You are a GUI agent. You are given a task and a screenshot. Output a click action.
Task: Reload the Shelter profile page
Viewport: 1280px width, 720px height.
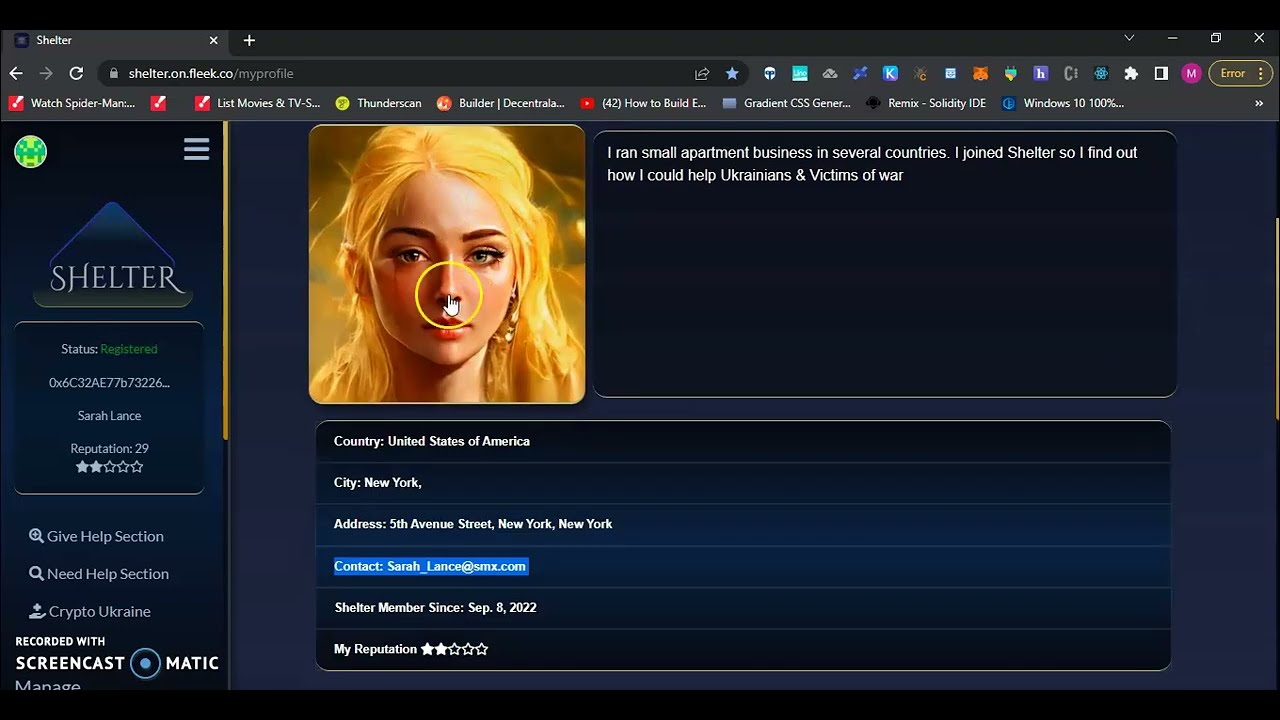[x=76, y=73]
